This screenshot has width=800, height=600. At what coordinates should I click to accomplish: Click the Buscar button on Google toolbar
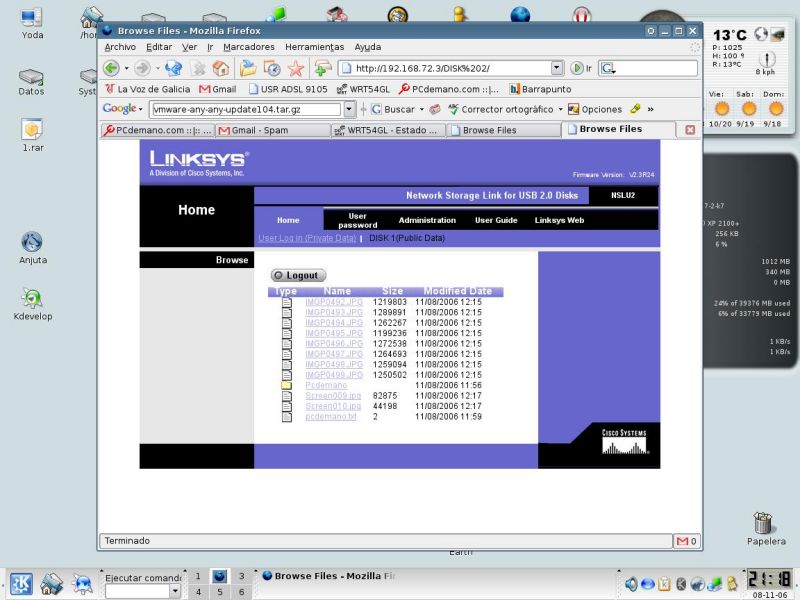pyautogui.click(x=392, y=109)
